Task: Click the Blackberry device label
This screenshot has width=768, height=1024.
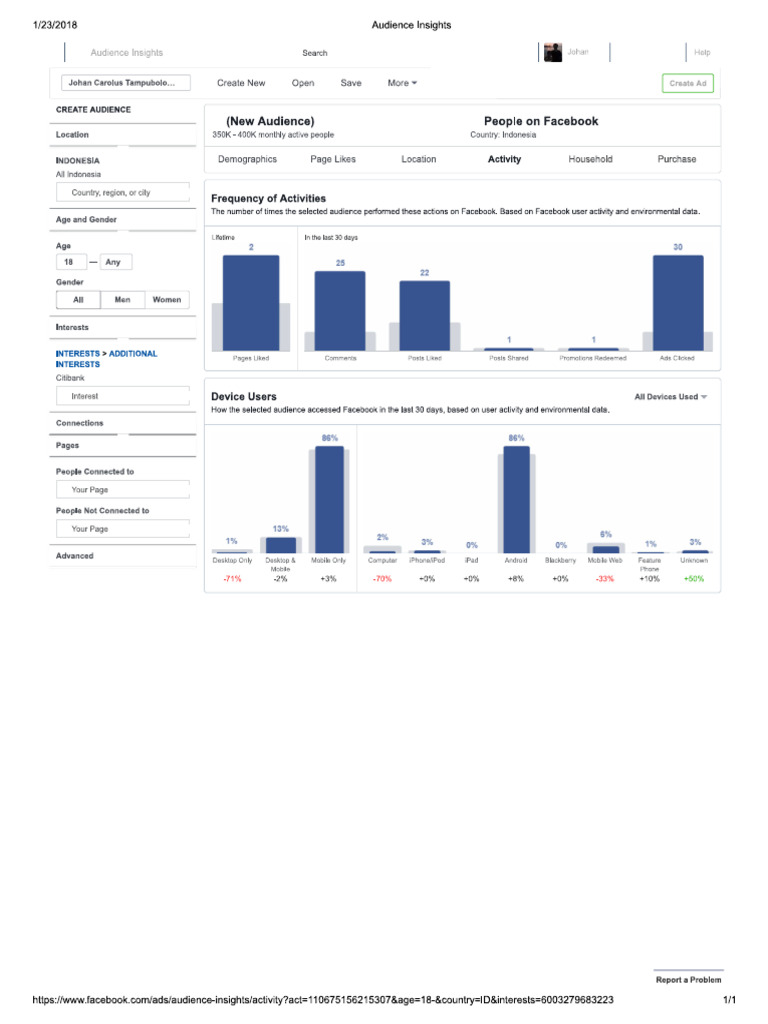Action: [560, 560]
